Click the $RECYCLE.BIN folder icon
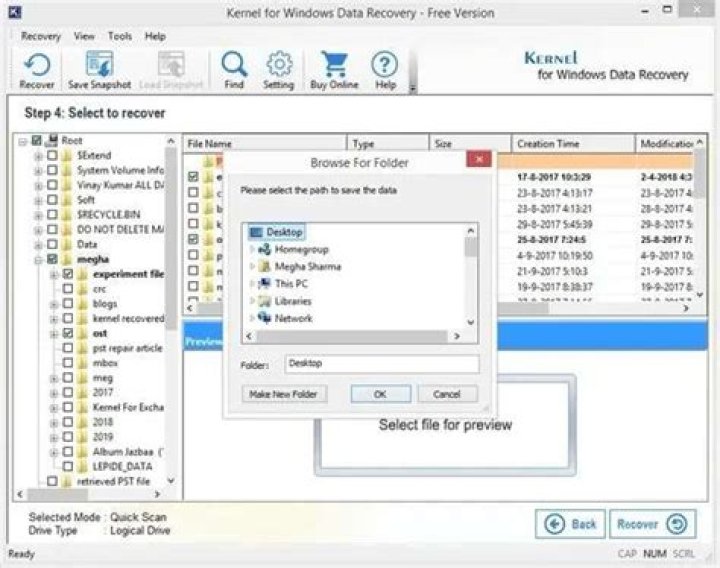The width and height of the screenshot is (720, 568). pos(67,214)
